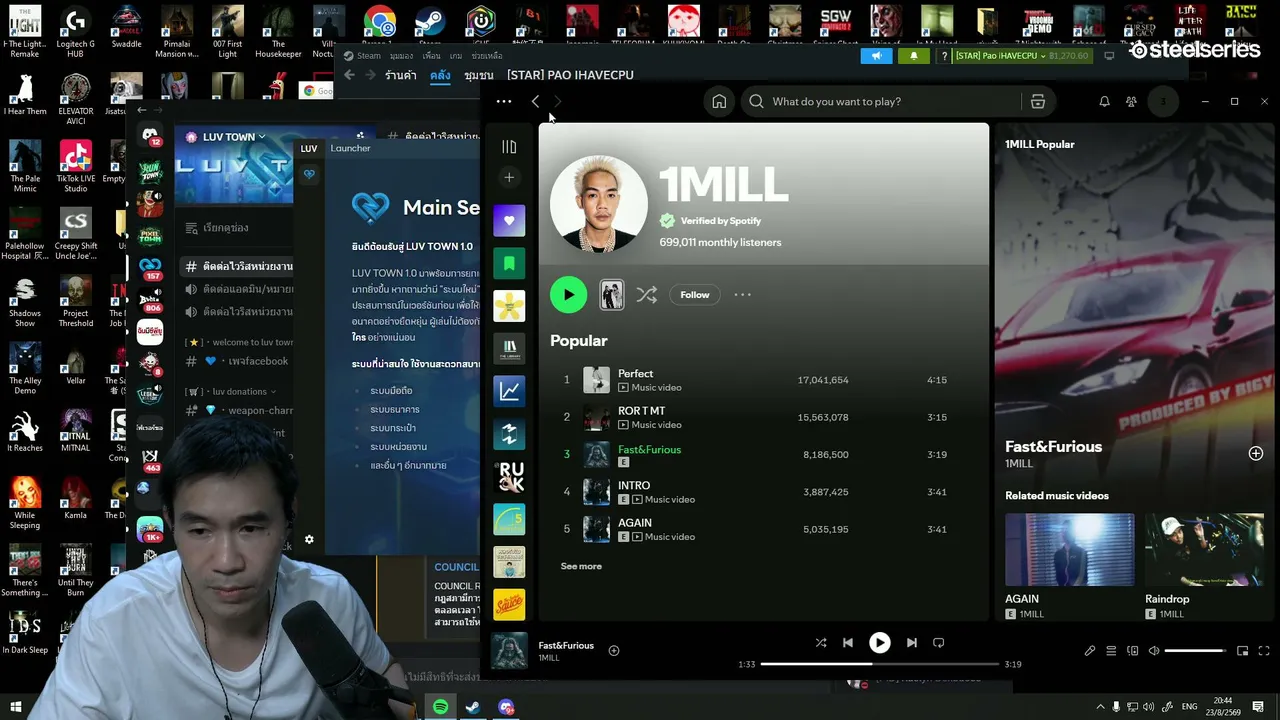Open Spotify three-dot app menu
Screen dimensions: 1280x720
[504, 101]
